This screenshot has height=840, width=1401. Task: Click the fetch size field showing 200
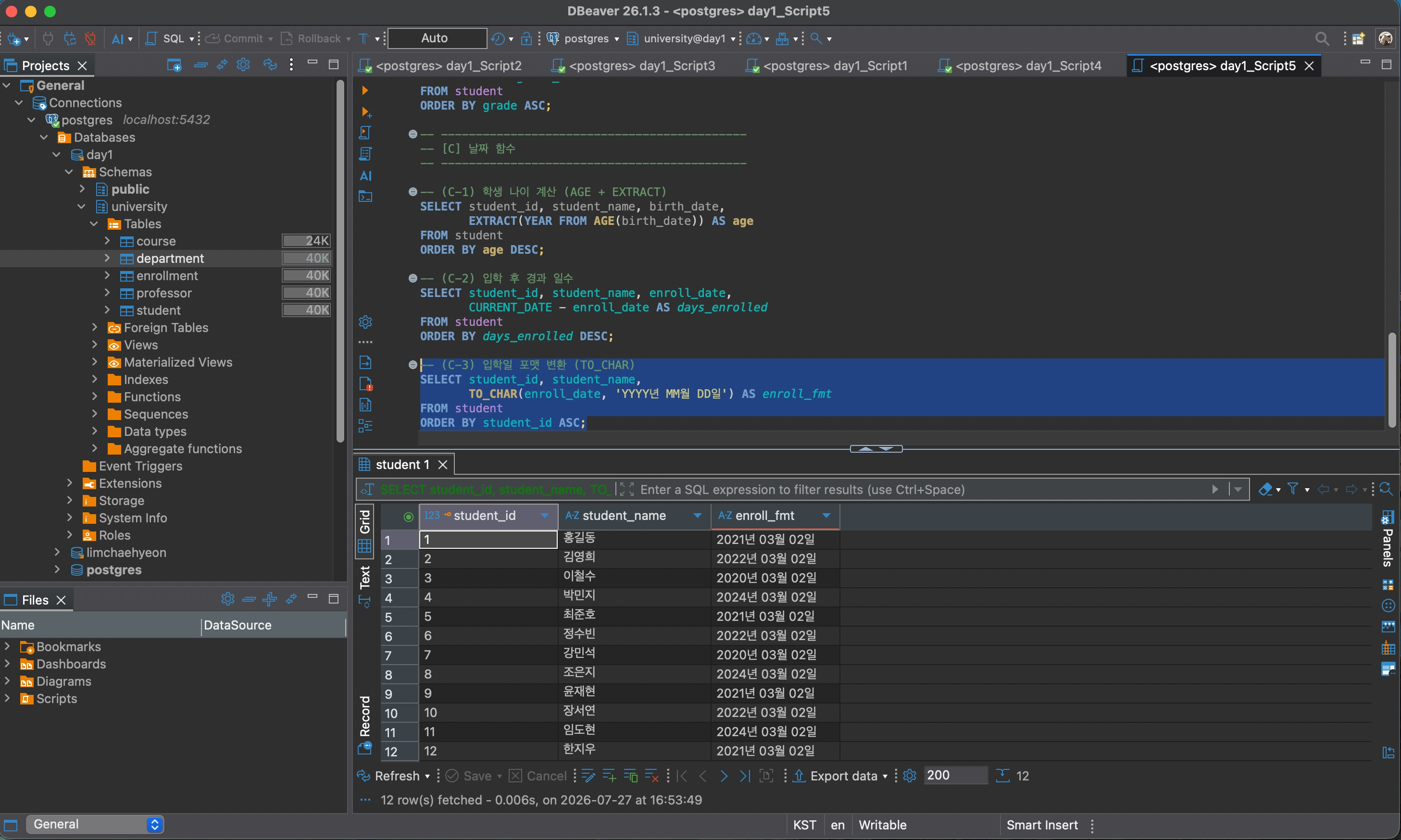955,776
